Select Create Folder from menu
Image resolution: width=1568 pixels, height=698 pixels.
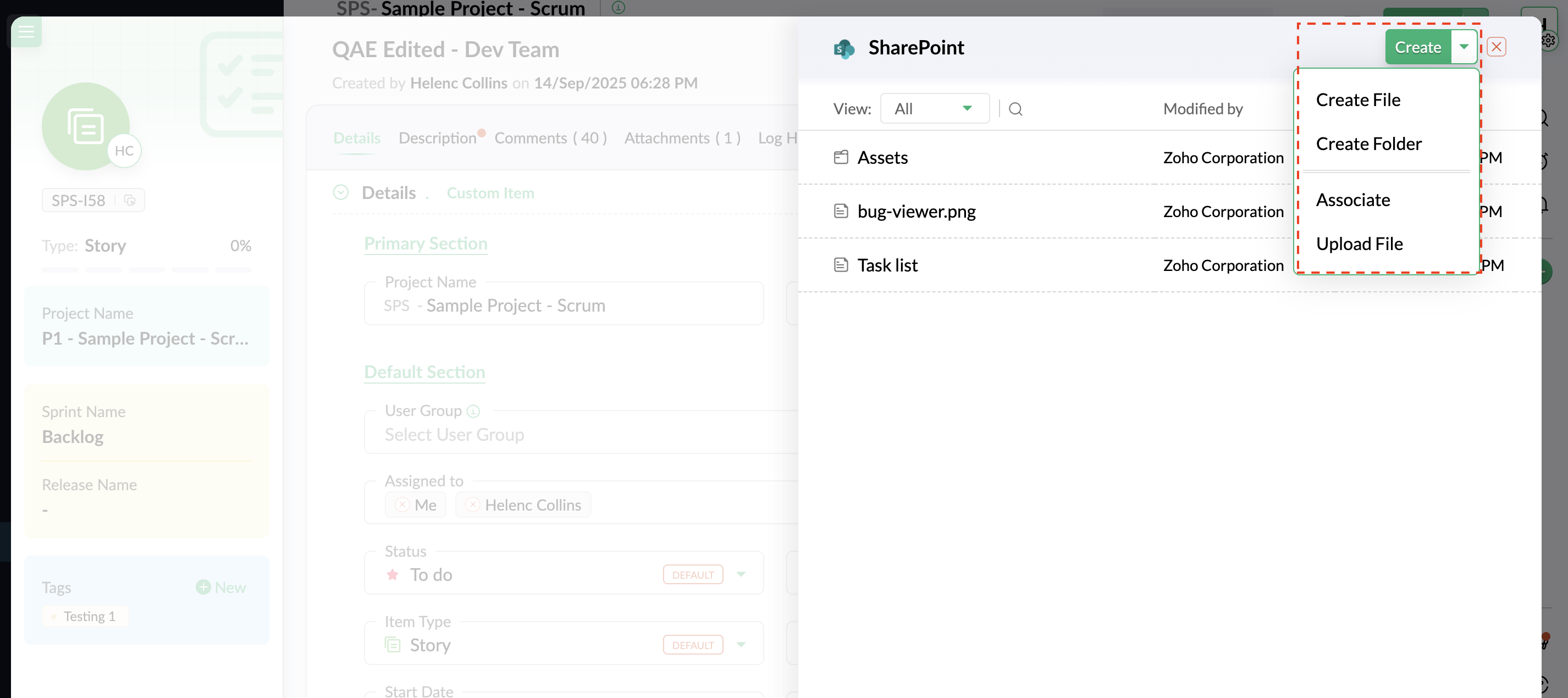tap(1368, 143)
